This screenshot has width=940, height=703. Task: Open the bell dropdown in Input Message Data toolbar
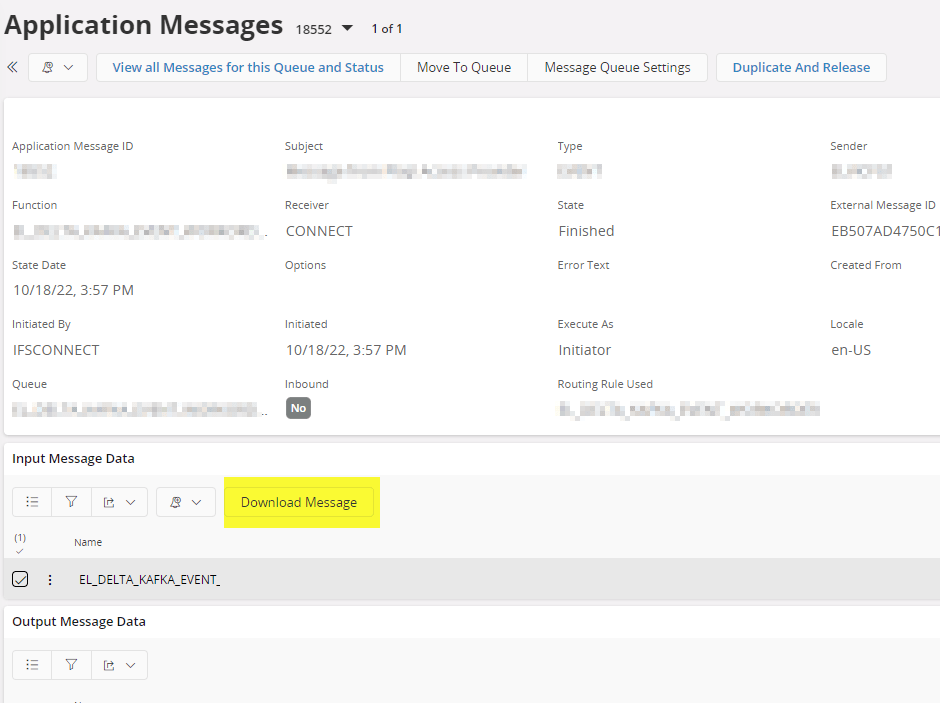(x=185, y=502)
